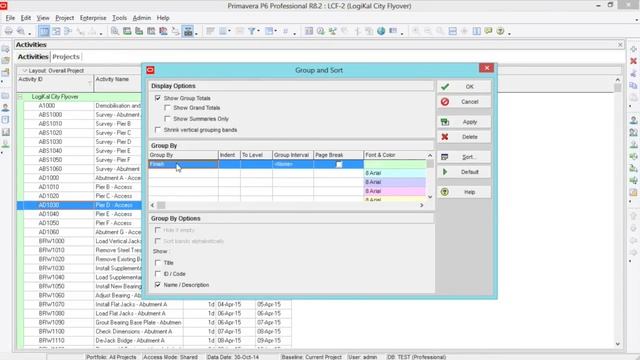Viewport: 640px width, 360px height.
Task: Click the Add icon atop the right sidebar
Action: pyautogui.click(x=633, y=49)
